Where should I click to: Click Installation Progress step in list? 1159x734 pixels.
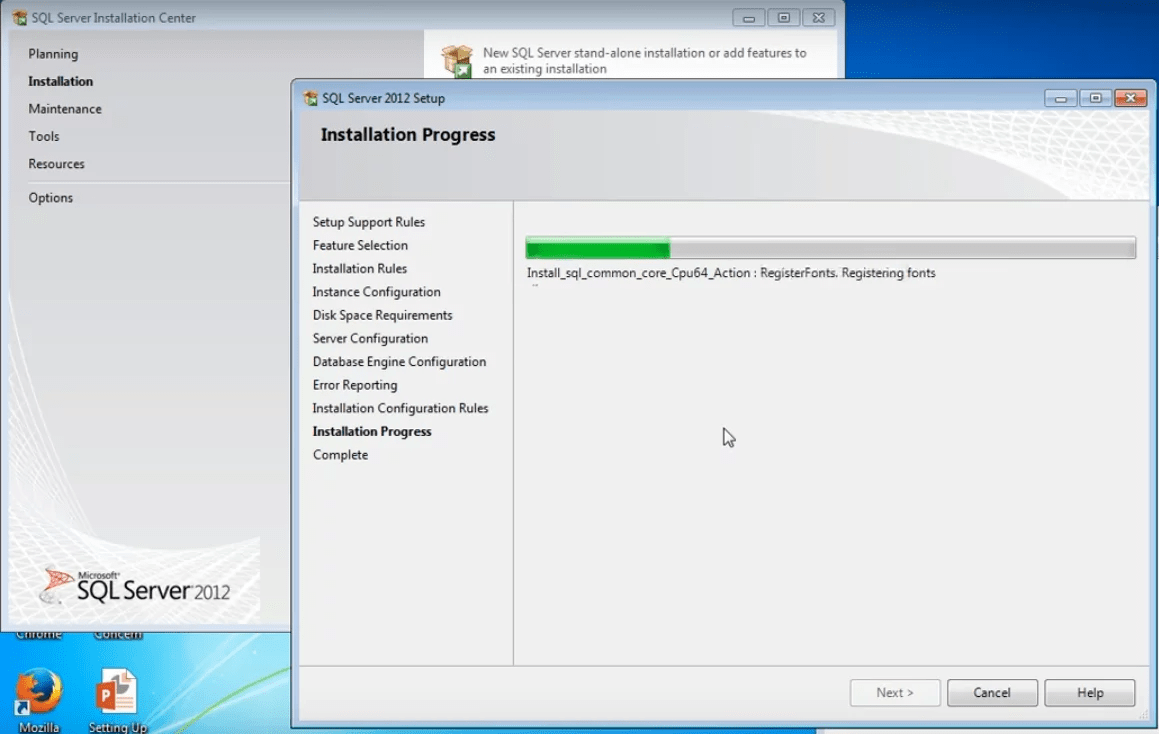pyautogui.click(x=372, y=432)
